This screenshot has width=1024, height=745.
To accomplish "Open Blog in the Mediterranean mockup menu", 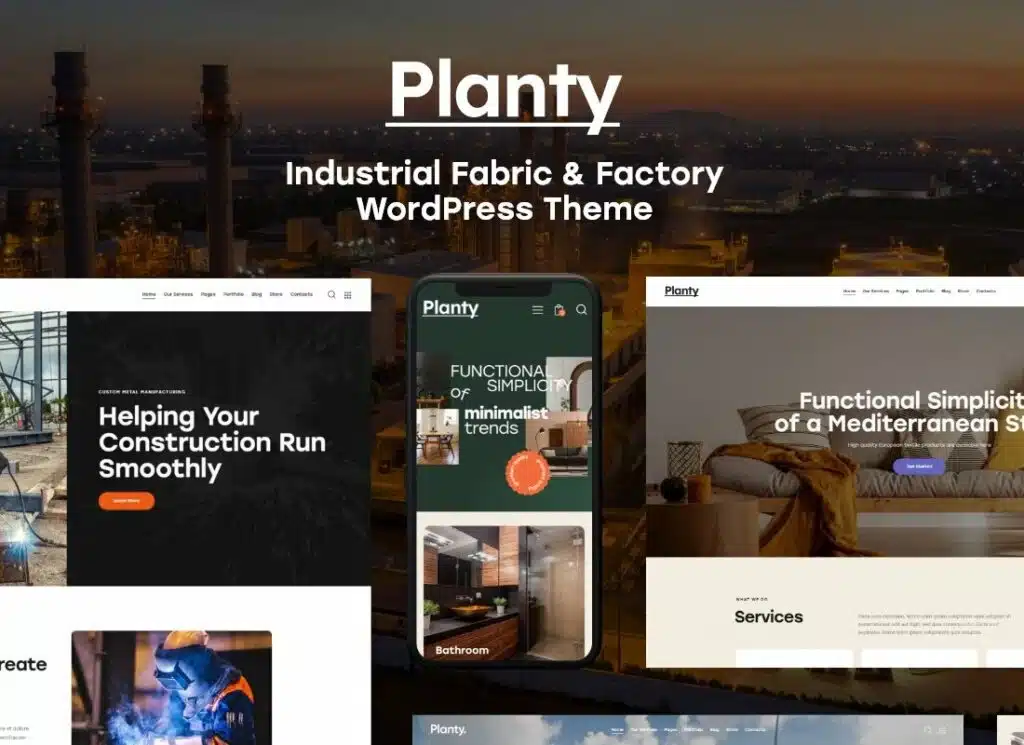I will [x=946, y=291].
